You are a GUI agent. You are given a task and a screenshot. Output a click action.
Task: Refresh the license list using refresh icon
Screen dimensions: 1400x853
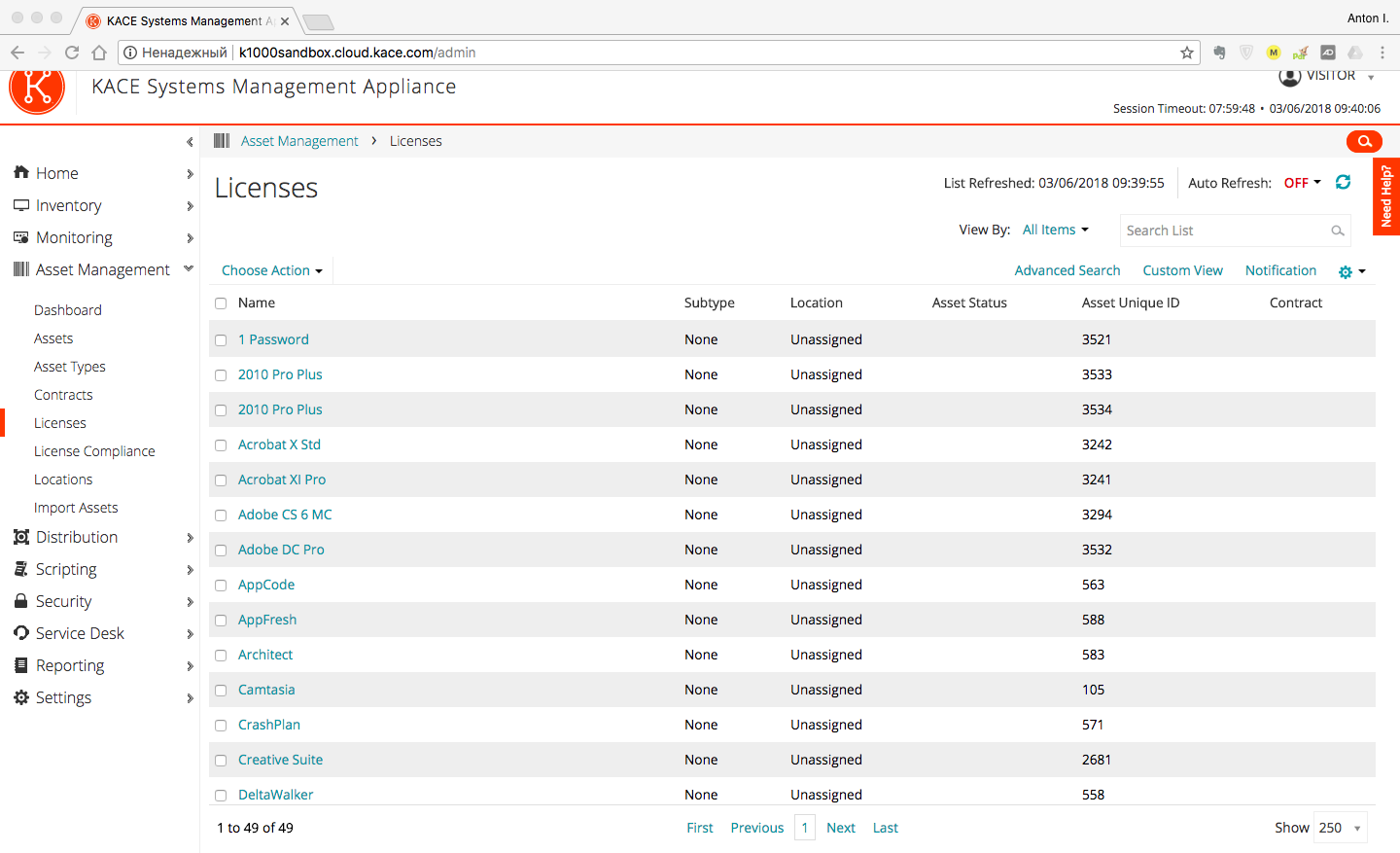[1343, 182]
